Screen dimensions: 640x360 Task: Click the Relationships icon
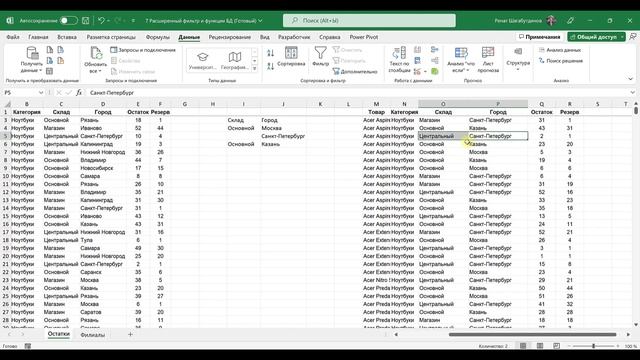(x=434, y=60)
